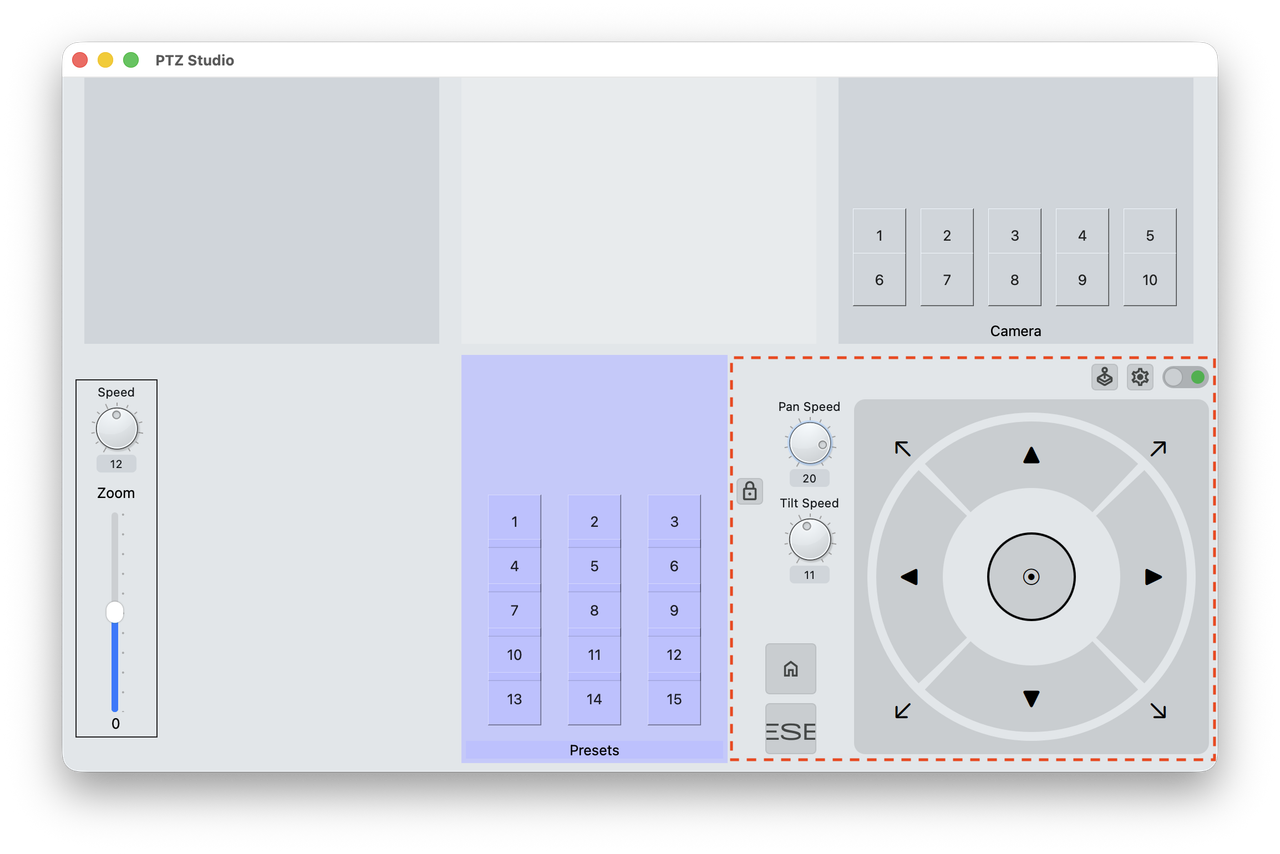Click the center of the joystick pad
Screen dimensions: 1280x854
[1031, 576]
